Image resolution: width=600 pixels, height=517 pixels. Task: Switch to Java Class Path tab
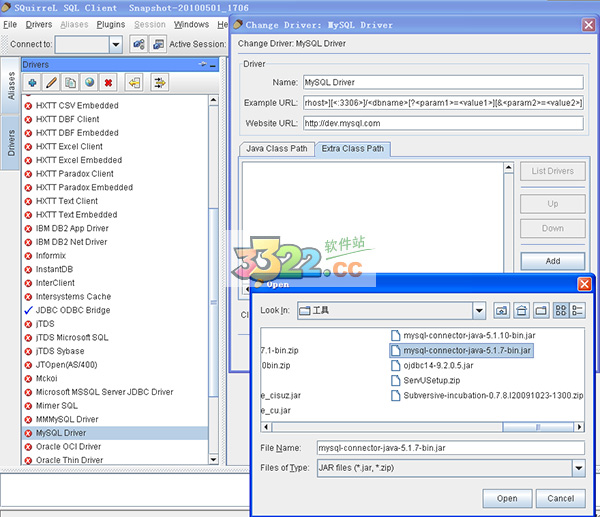coord(277,149)
